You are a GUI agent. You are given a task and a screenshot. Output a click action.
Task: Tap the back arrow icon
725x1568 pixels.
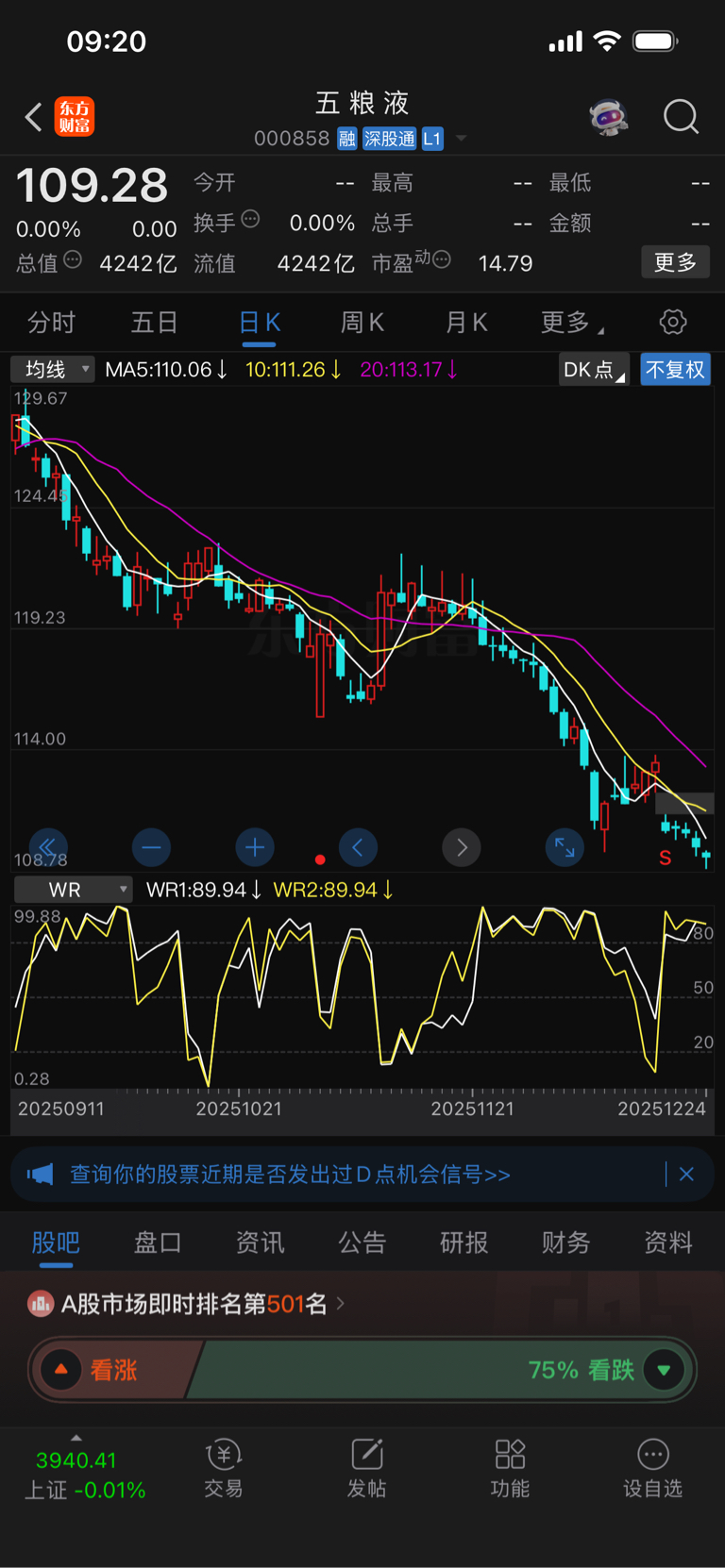(x=33, y=117)
